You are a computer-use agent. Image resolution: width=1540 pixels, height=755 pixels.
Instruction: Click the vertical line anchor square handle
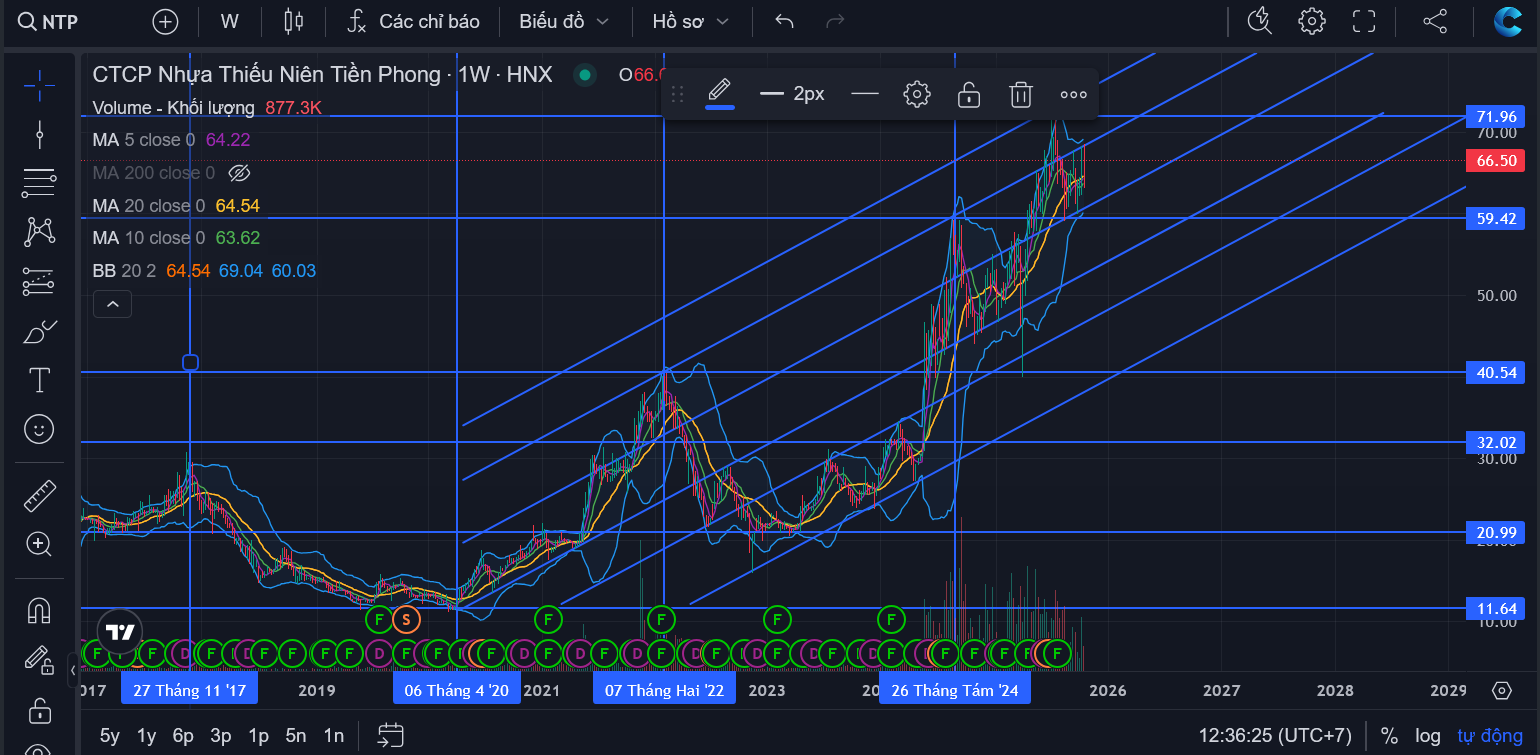[190, 362]
